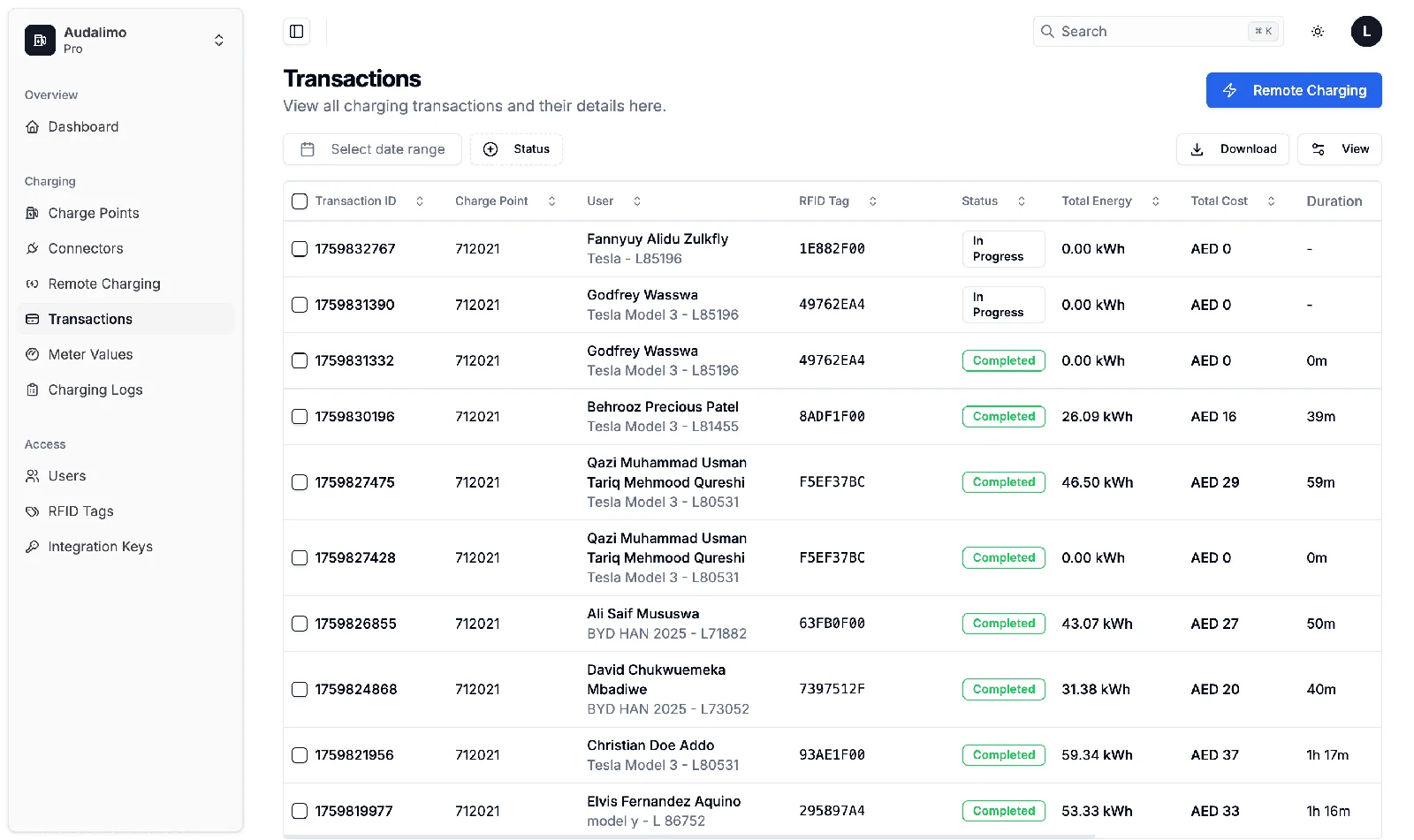Sort by the Status column header

click(993, 201)
